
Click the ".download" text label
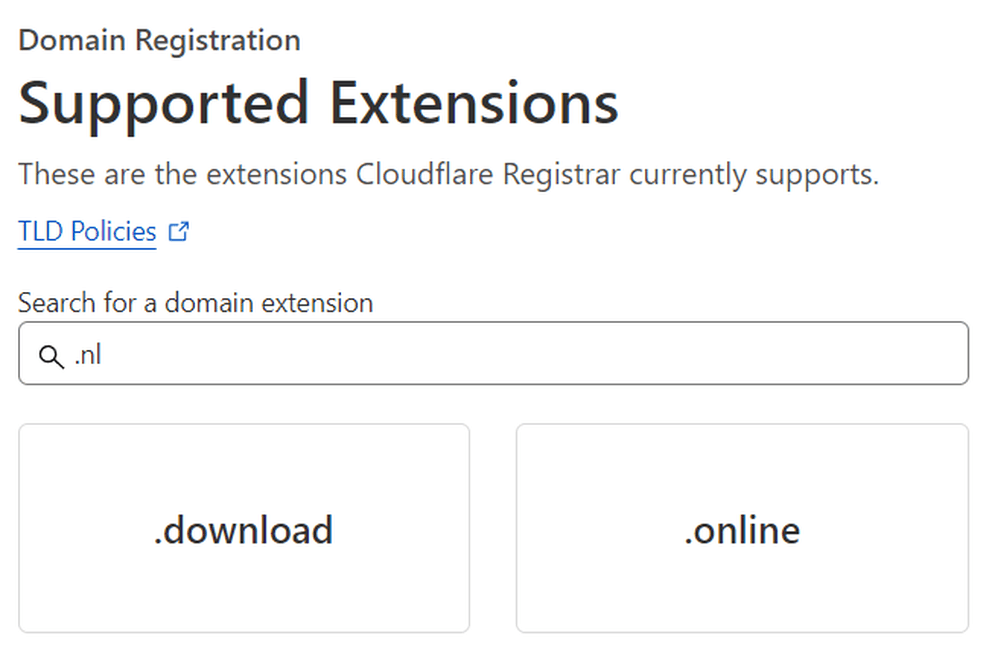tap(243, 530)
